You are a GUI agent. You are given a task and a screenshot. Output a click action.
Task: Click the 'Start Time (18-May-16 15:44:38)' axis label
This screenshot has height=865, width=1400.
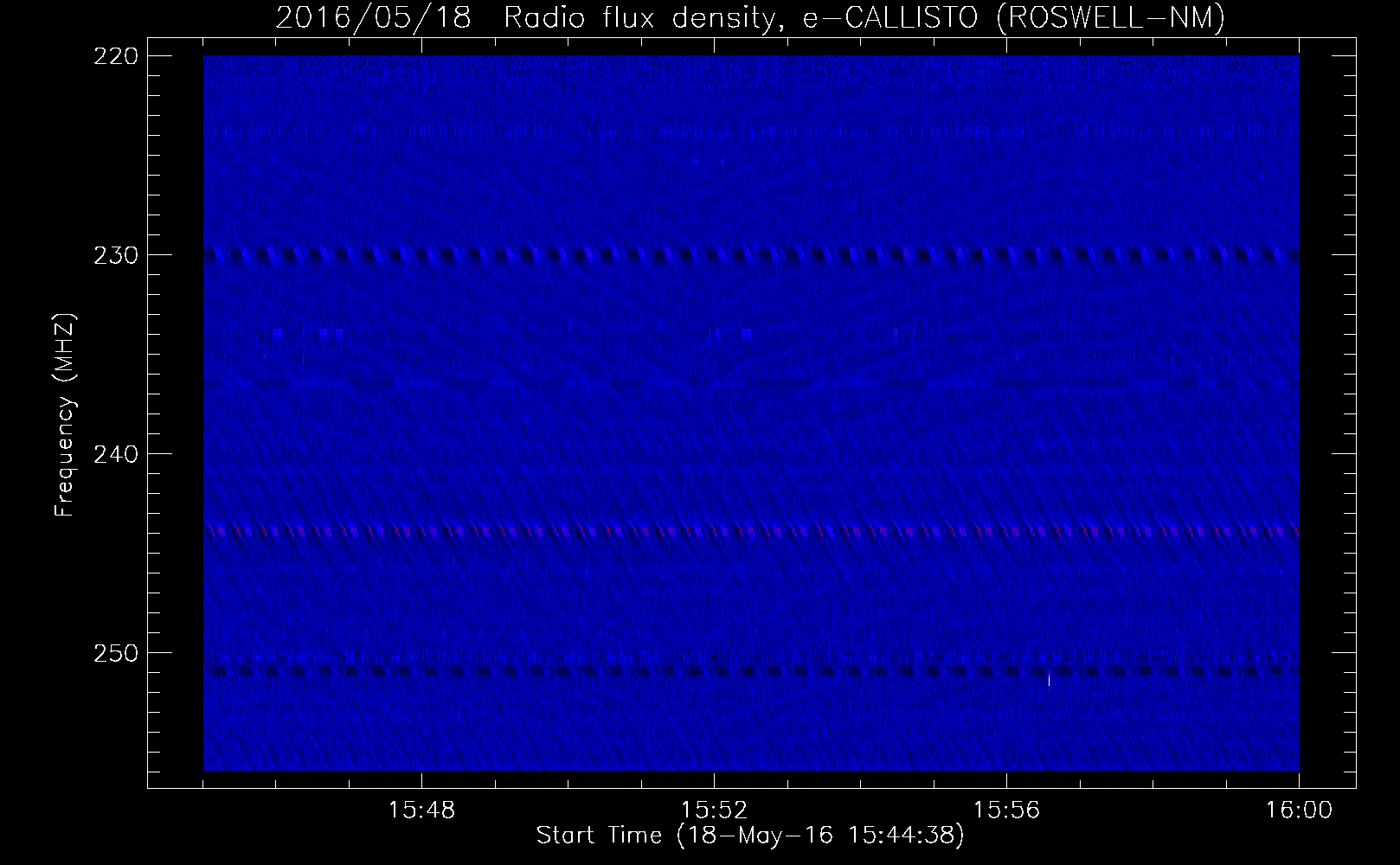click(x=749, y=836)
